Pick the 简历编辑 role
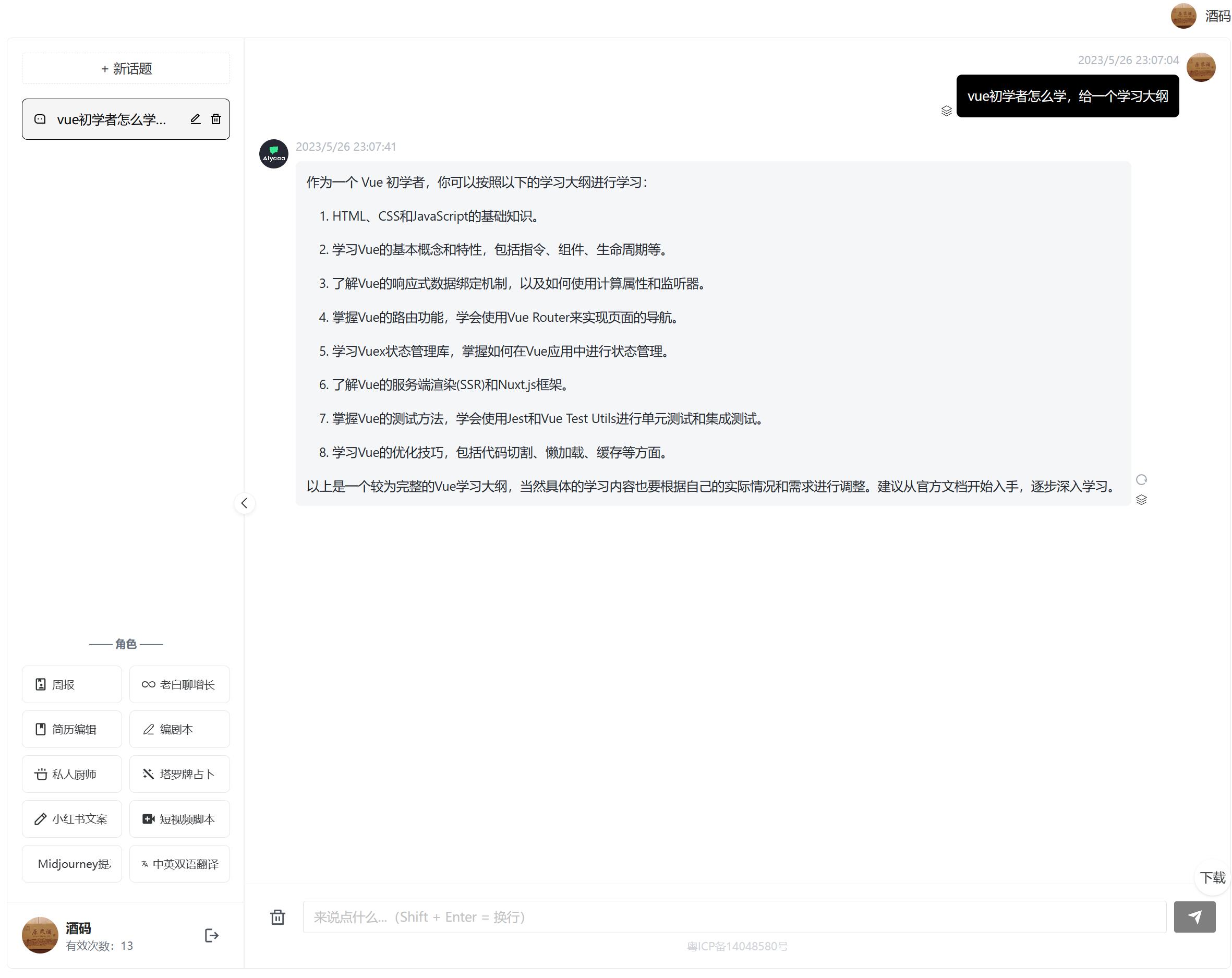Screen dimensions: 1232x978 [x=71, y=729]
